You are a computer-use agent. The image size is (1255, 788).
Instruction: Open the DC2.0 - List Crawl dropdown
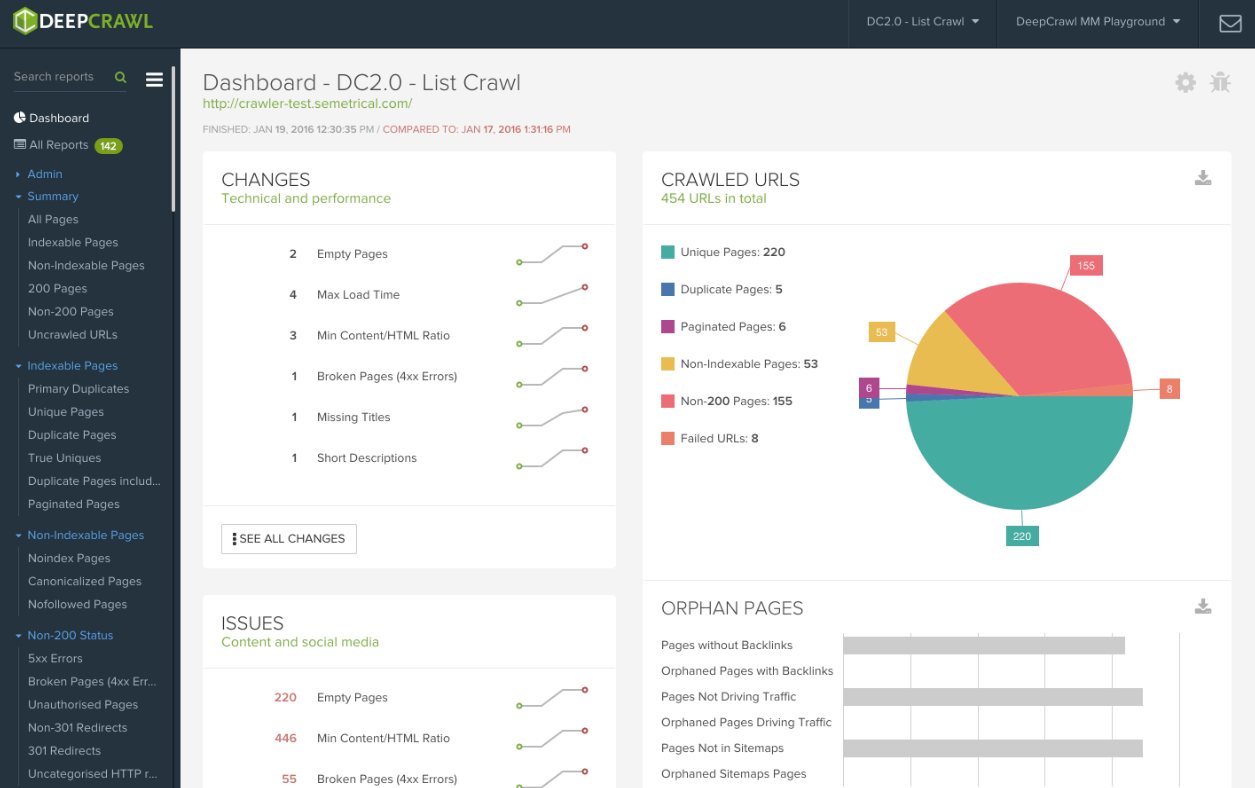coord(923,22)
